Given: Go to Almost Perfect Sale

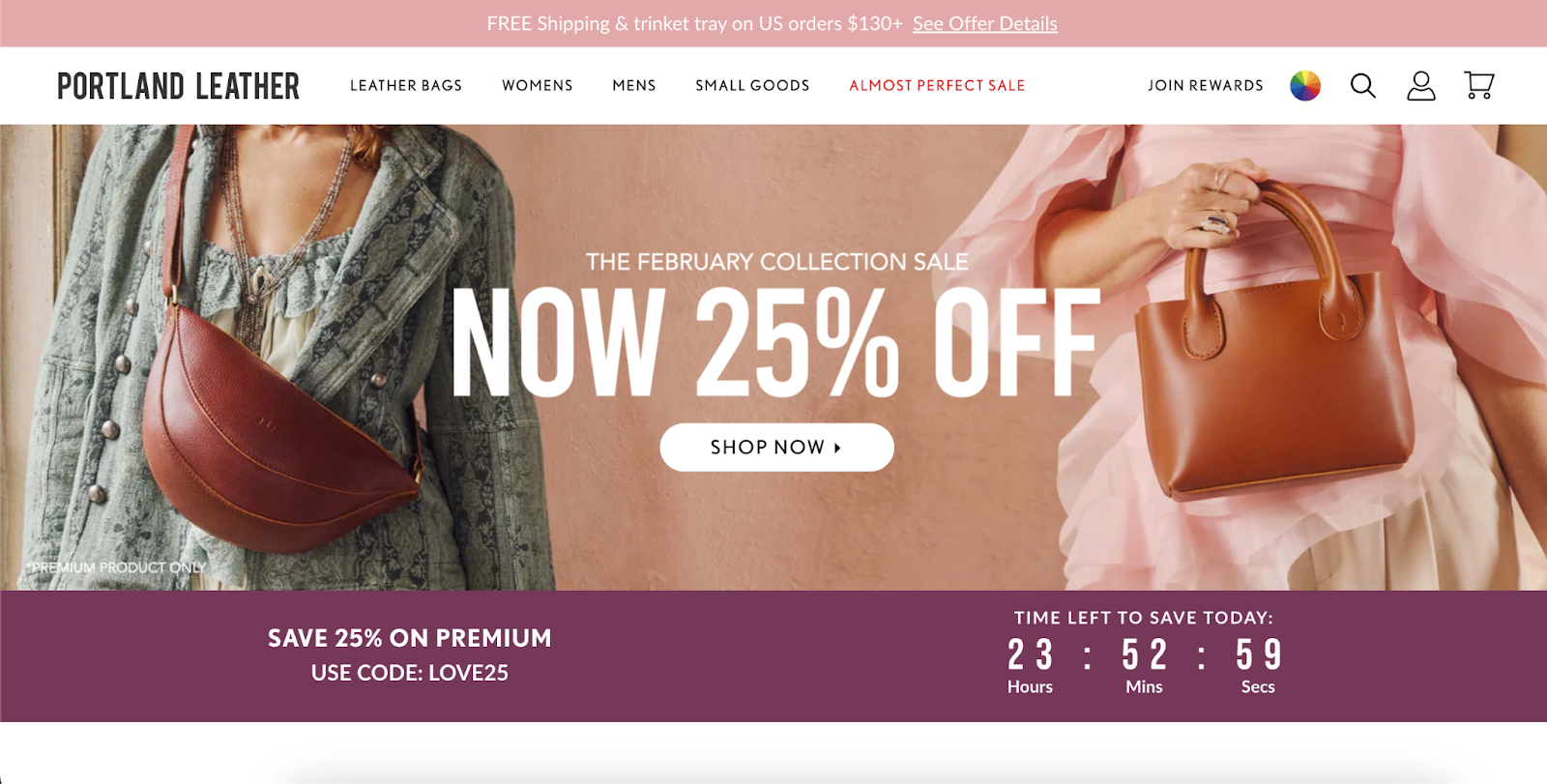Looking at the screenshot, I should [937, 85].
